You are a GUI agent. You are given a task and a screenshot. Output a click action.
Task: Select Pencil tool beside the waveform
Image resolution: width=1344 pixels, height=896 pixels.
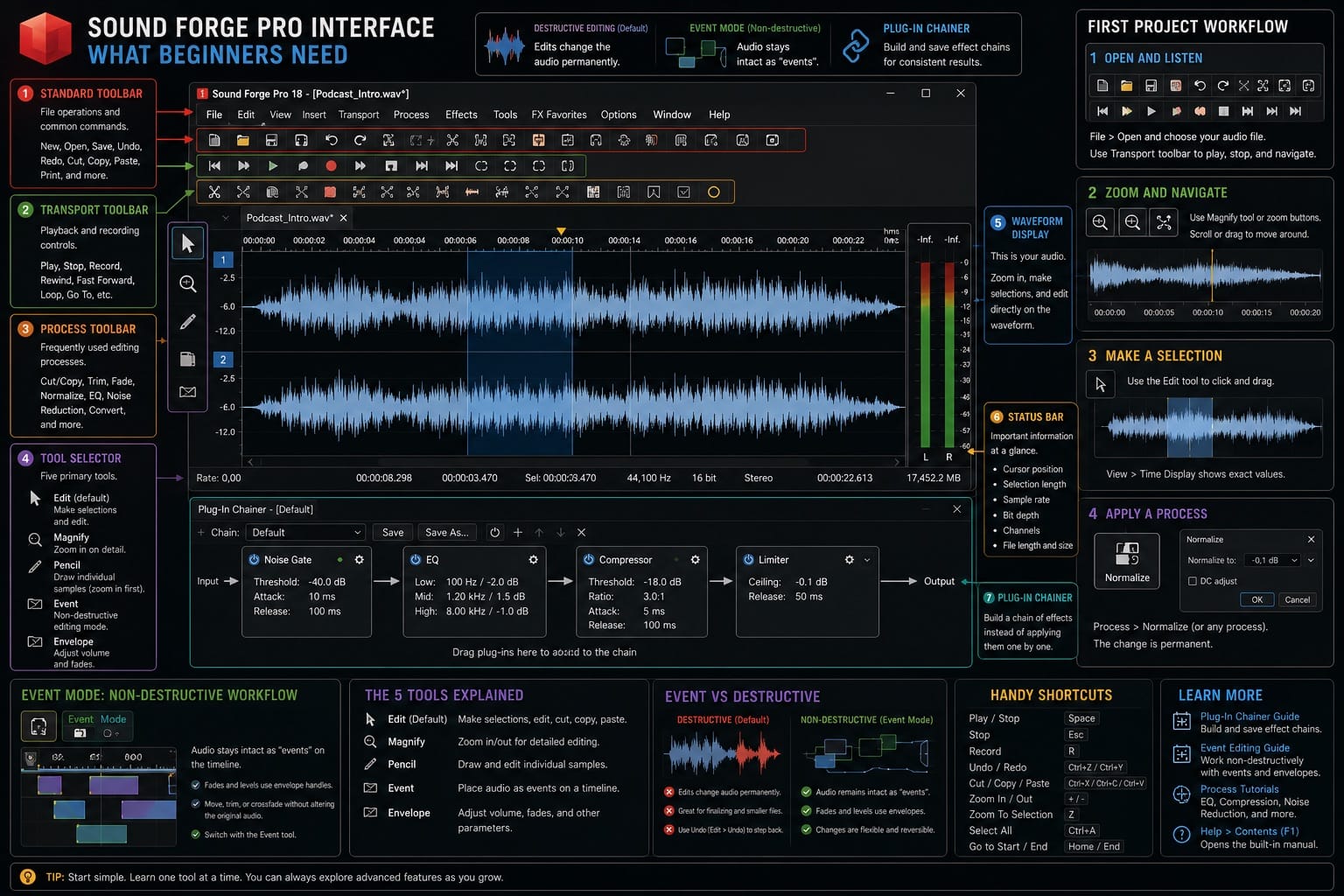click(187, 322)
